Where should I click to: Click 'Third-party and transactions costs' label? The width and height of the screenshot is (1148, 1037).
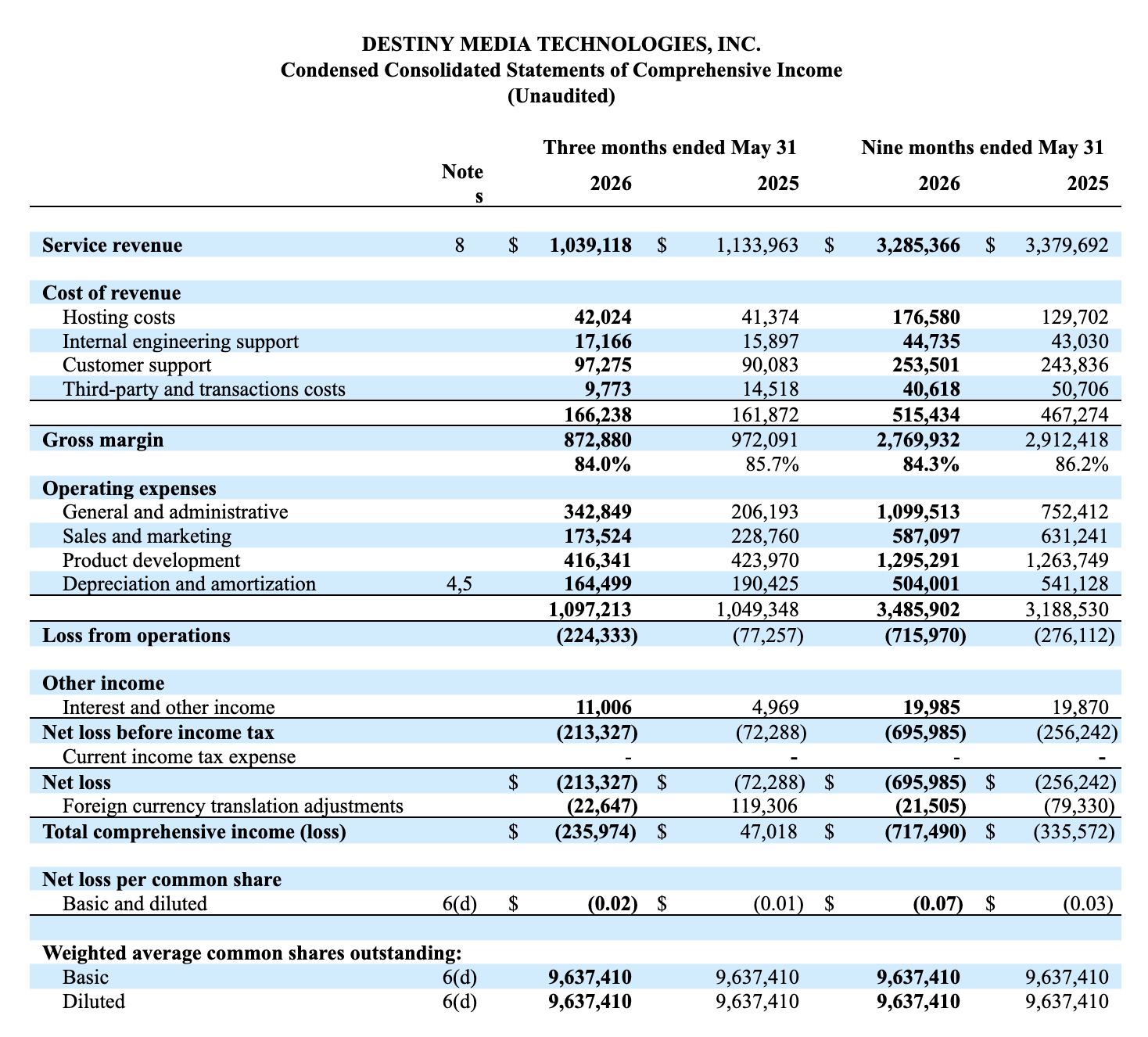click(x=204, y=390)
